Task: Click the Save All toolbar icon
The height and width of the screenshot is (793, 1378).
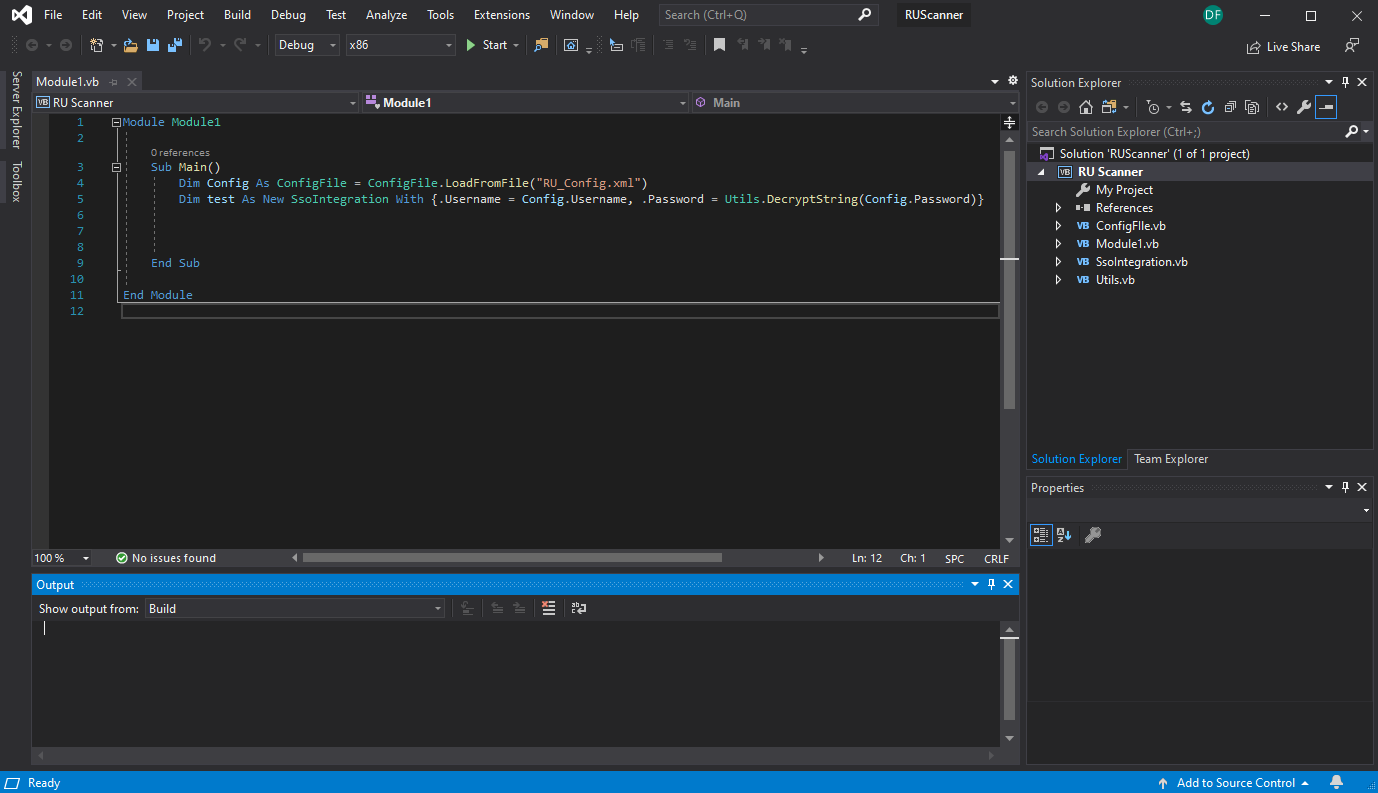Action: 175,45
